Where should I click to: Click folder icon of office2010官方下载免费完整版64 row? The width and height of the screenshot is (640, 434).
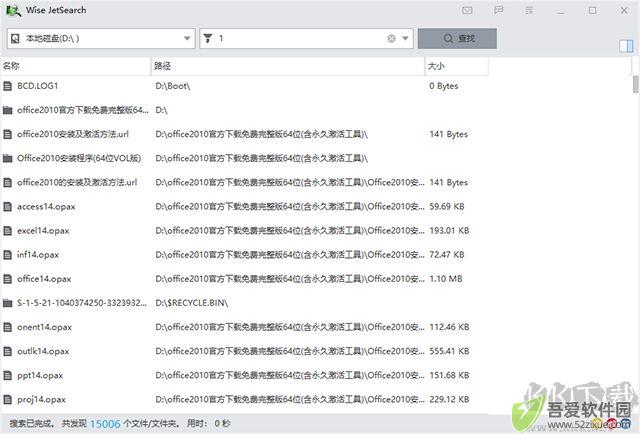click(7, 110)
